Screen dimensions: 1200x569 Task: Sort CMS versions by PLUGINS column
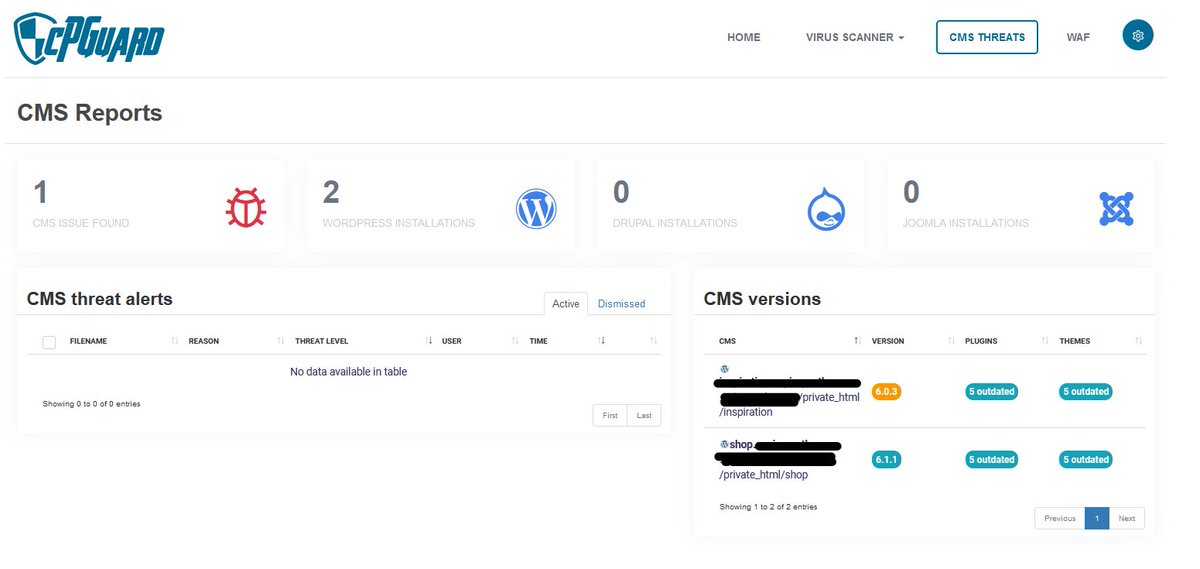point(981,341)
